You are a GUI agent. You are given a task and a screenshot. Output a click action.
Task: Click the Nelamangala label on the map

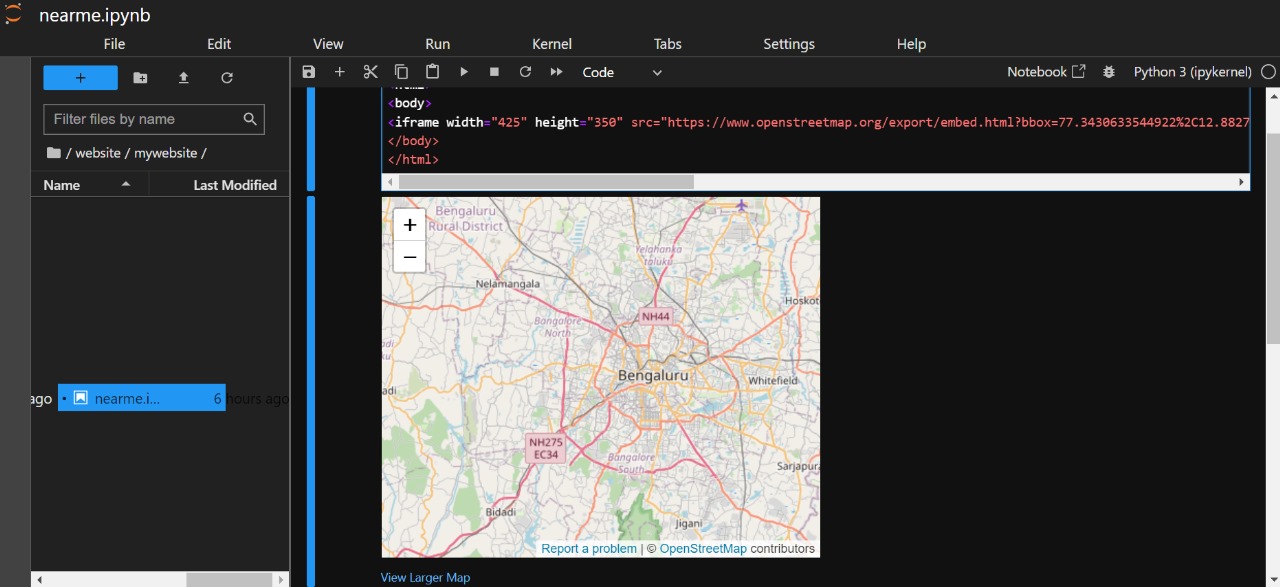[508, 284]
